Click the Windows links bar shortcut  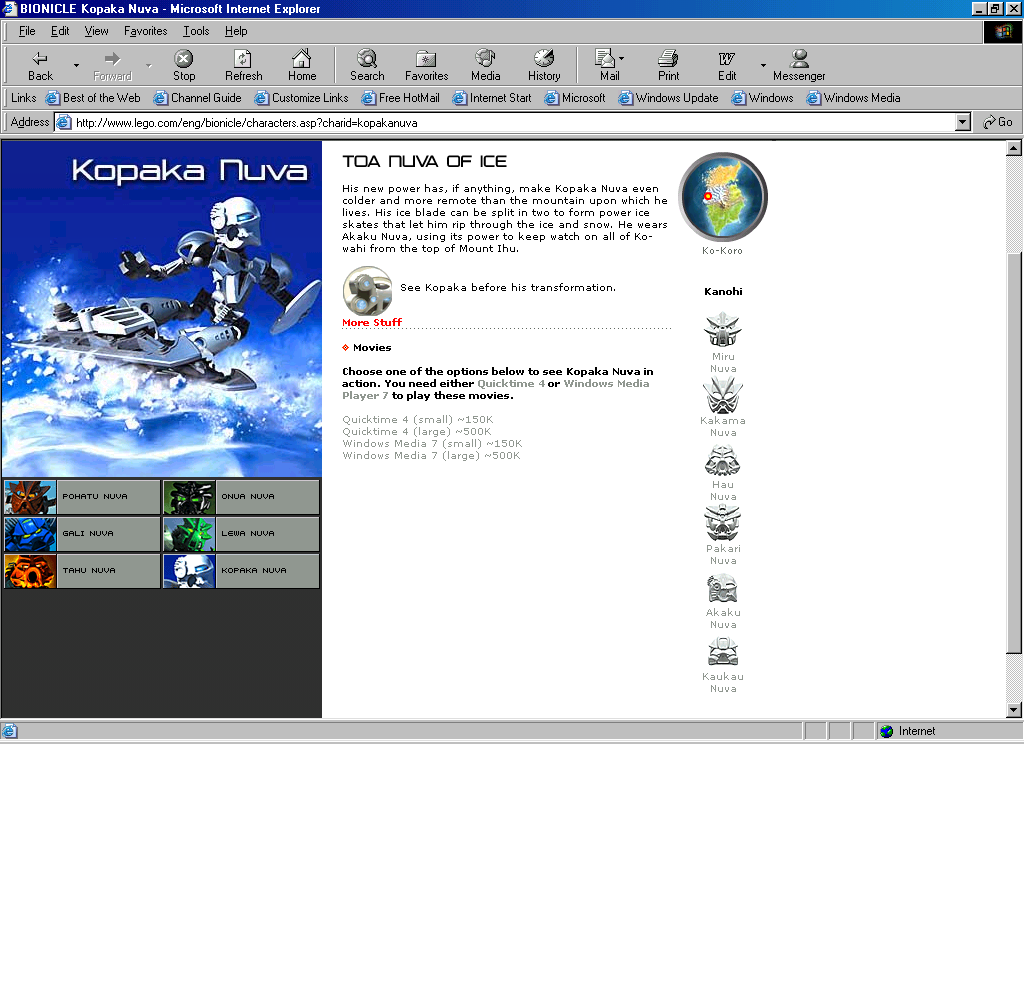[x=762, y=98]
